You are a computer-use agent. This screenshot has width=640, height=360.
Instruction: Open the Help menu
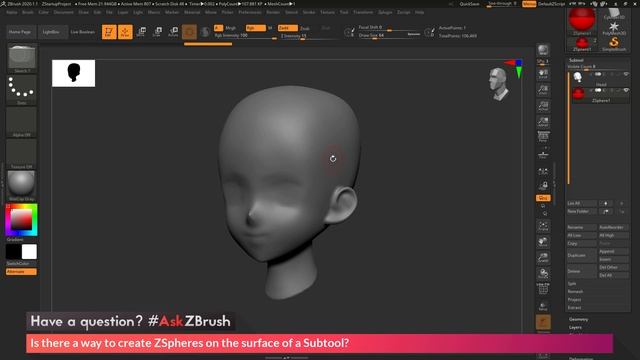click(419, 12)
